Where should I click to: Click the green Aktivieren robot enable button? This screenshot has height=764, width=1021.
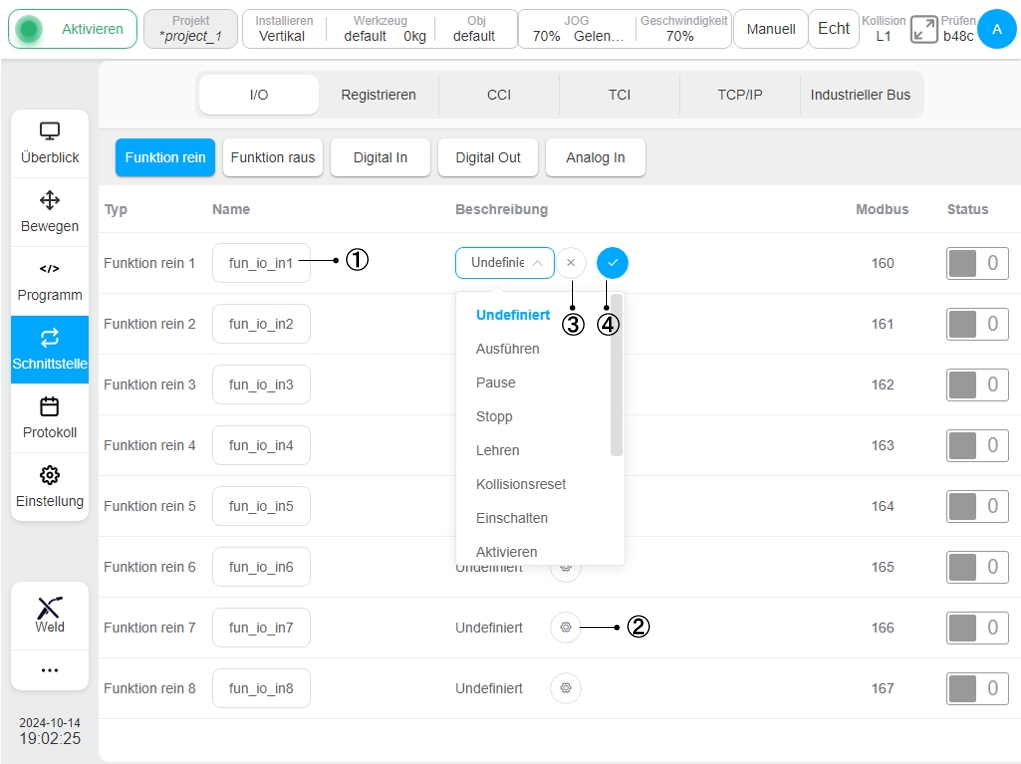pos(73,29)
